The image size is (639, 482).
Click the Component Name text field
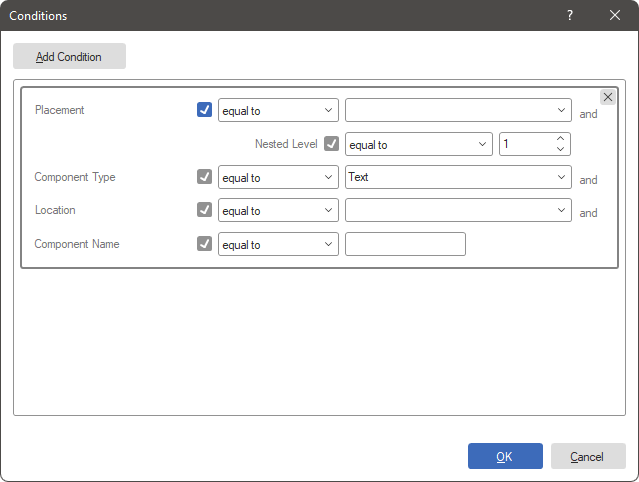tap(405, 244)
